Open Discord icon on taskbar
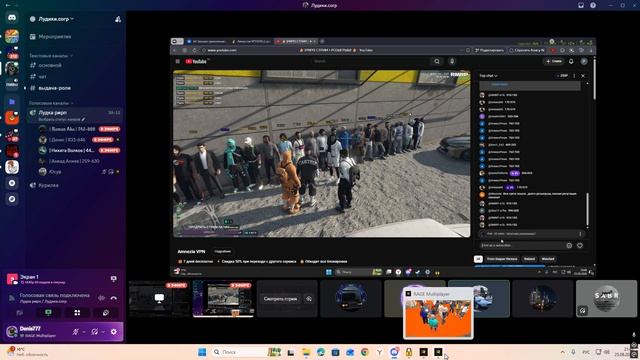The height and width of the screenshot is (360, 640). [x=394, y=352]
